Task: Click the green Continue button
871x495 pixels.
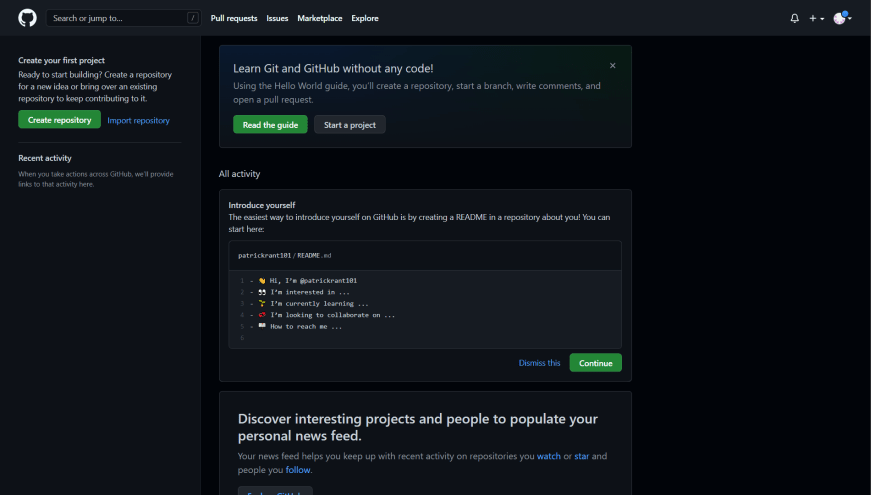Action: tap(595, 363)
